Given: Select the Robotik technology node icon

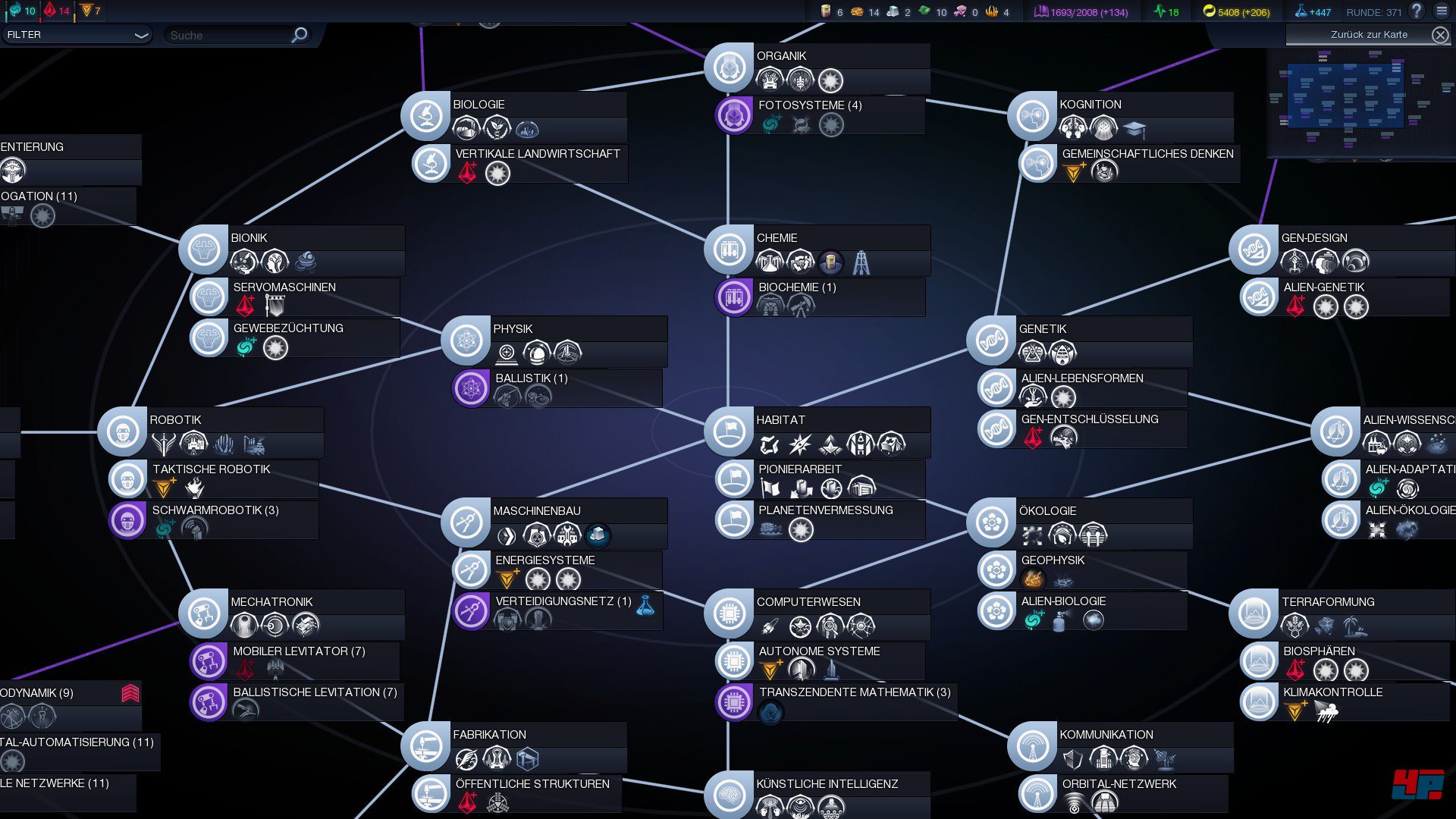Looking at the screenshot, I should (x=122, y=431).
